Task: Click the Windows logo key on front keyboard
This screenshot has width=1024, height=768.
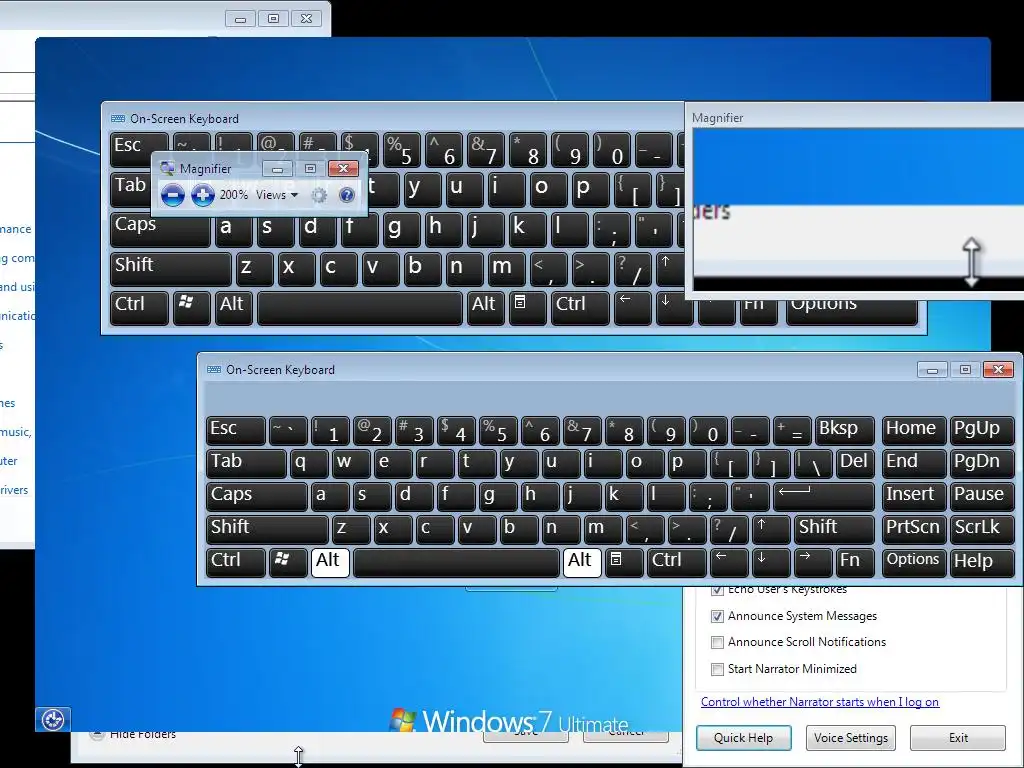Action: (x=288, y=562)
